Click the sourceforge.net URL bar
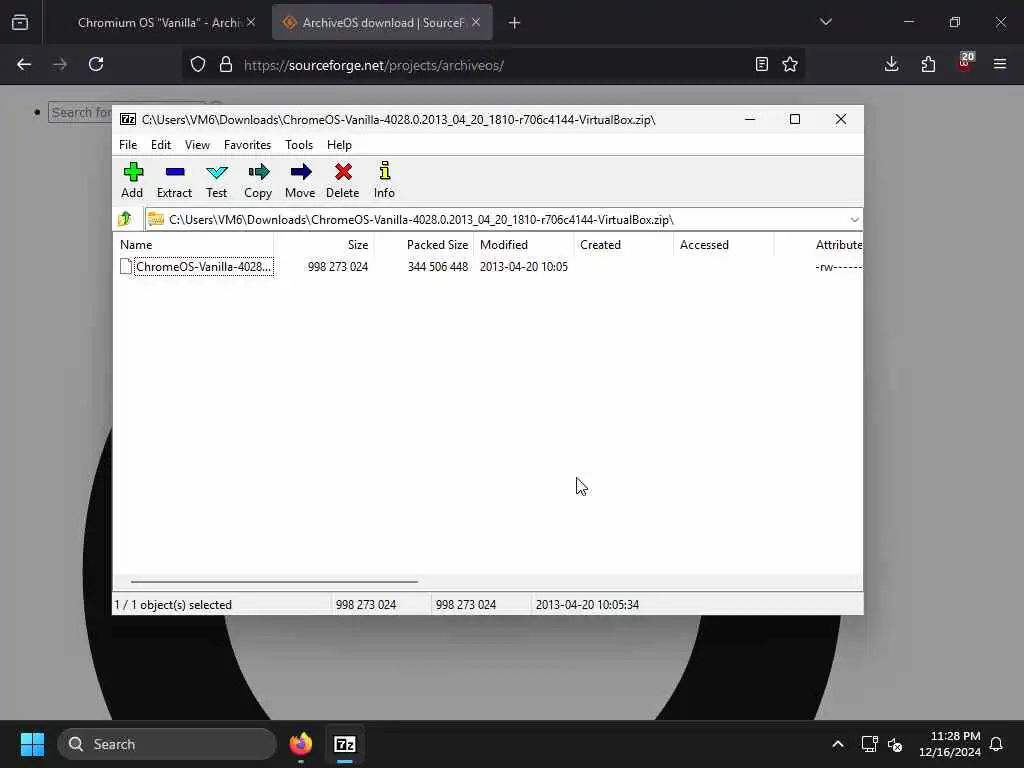Viewport: 1024px width, 768px height. coord(493,65)
